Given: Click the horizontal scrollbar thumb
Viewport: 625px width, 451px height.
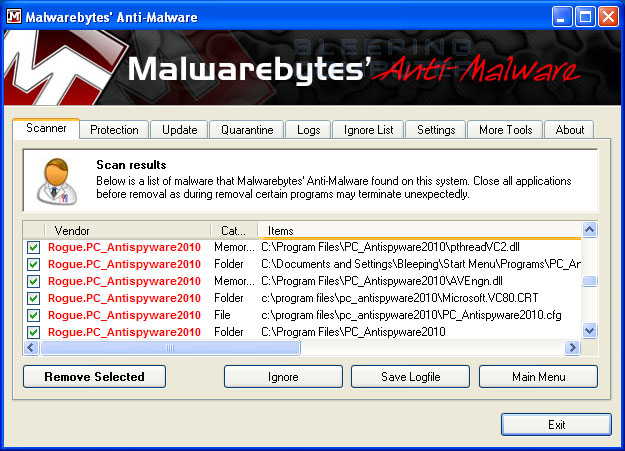Looking at the screenshot, I should (x=170, y=348).
